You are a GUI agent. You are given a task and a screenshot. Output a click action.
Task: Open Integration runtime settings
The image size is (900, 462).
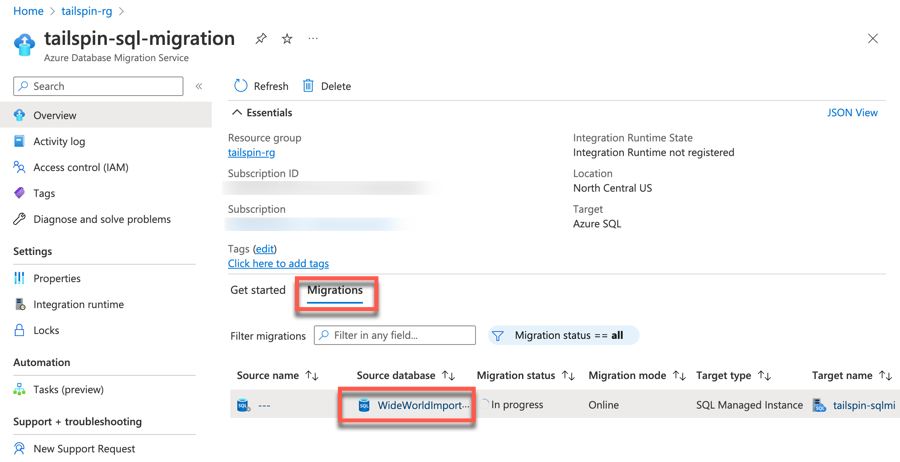coord(78,304)
